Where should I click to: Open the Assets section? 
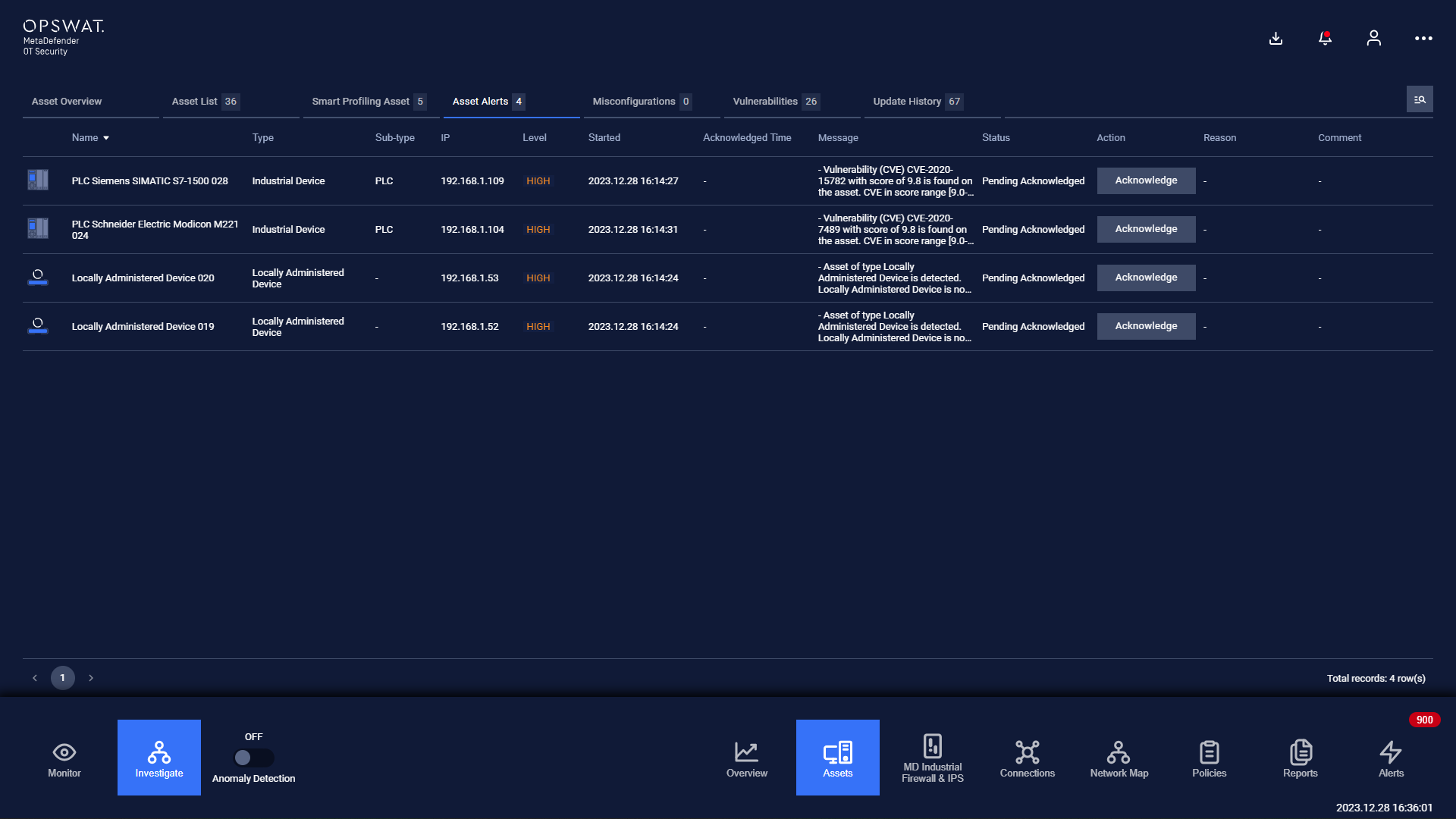pyautogui.click(x=838, y=758)
